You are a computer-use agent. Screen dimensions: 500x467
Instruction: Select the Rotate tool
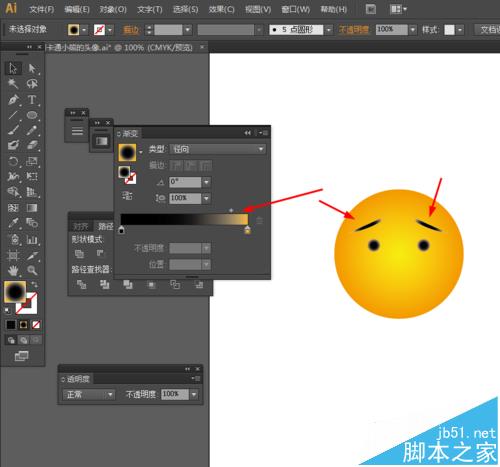point(13,161)
